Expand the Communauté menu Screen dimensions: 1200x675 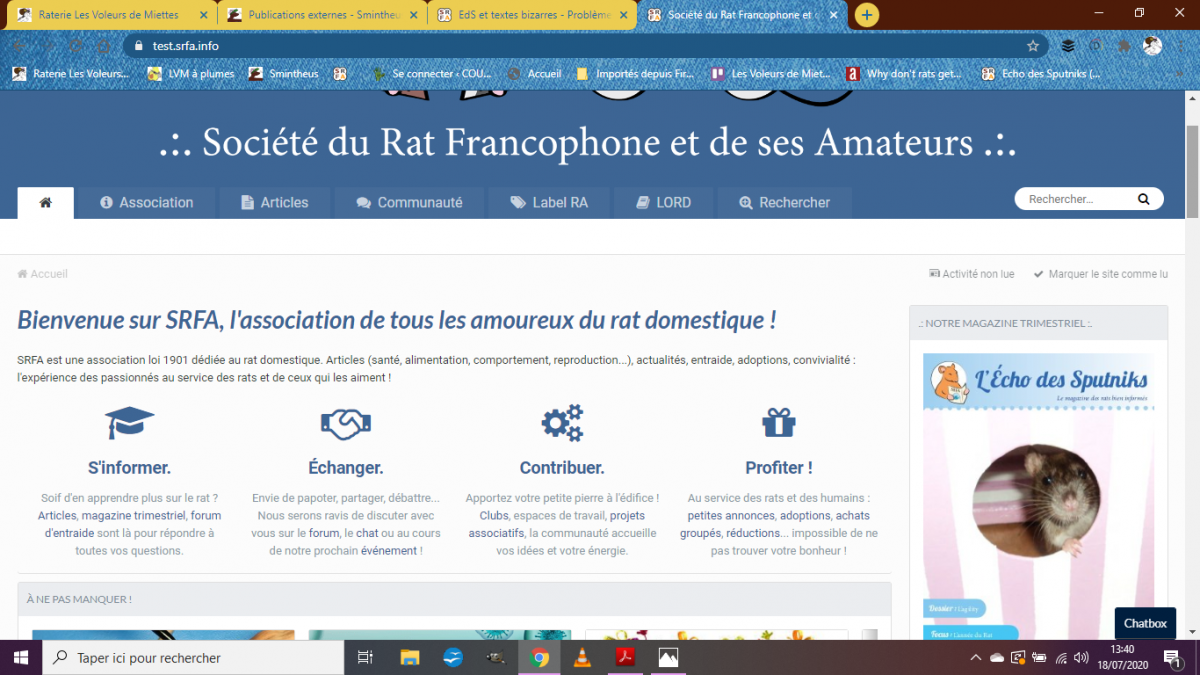[x=409, y=203]
